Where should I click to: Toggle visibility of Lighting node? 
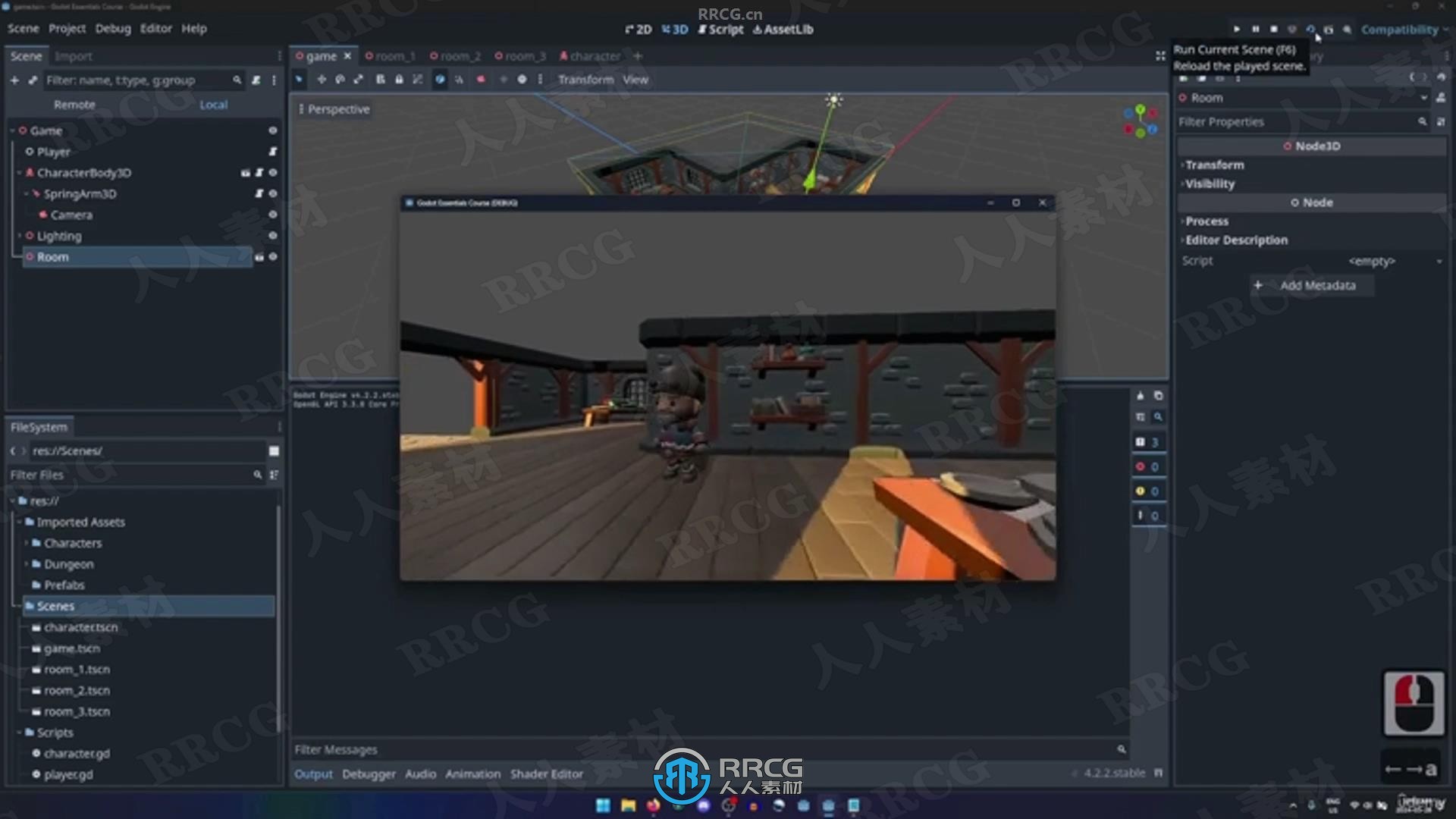click(274, 235)
